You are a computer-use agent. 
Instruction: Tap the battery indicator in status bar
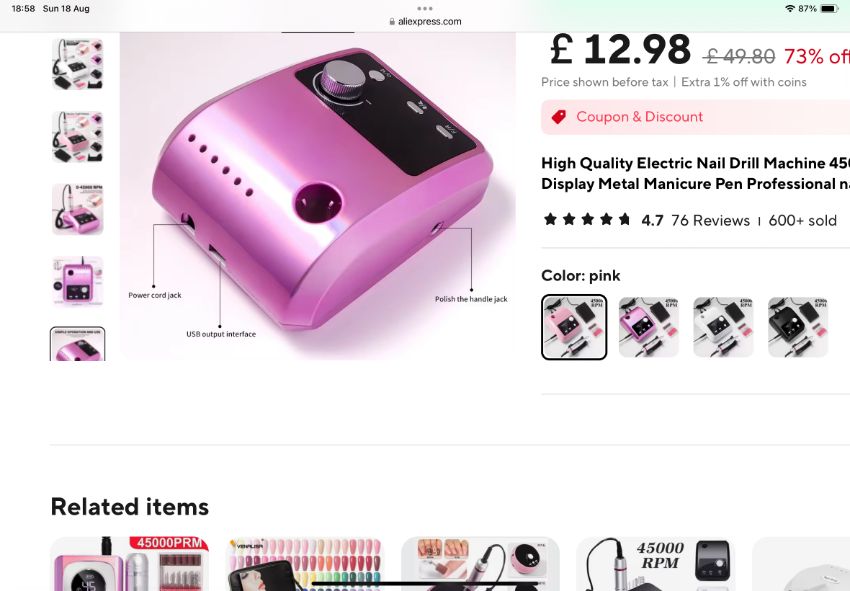click(x=829, y=9)
